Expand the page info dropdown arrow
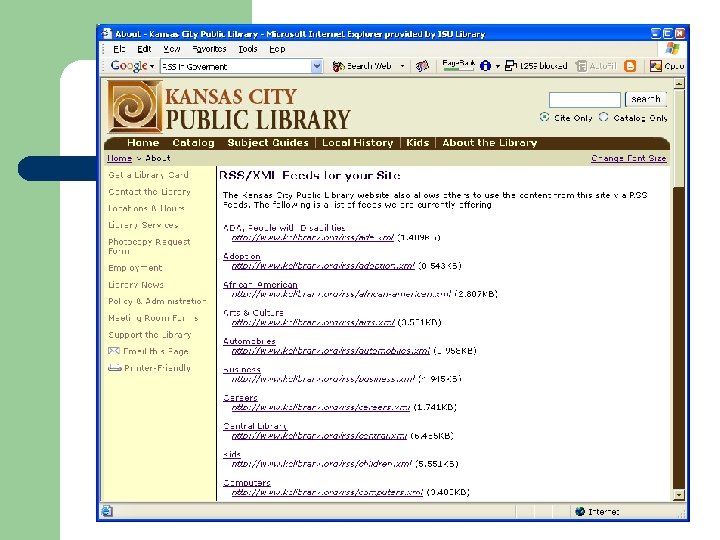 pos(497,67)
